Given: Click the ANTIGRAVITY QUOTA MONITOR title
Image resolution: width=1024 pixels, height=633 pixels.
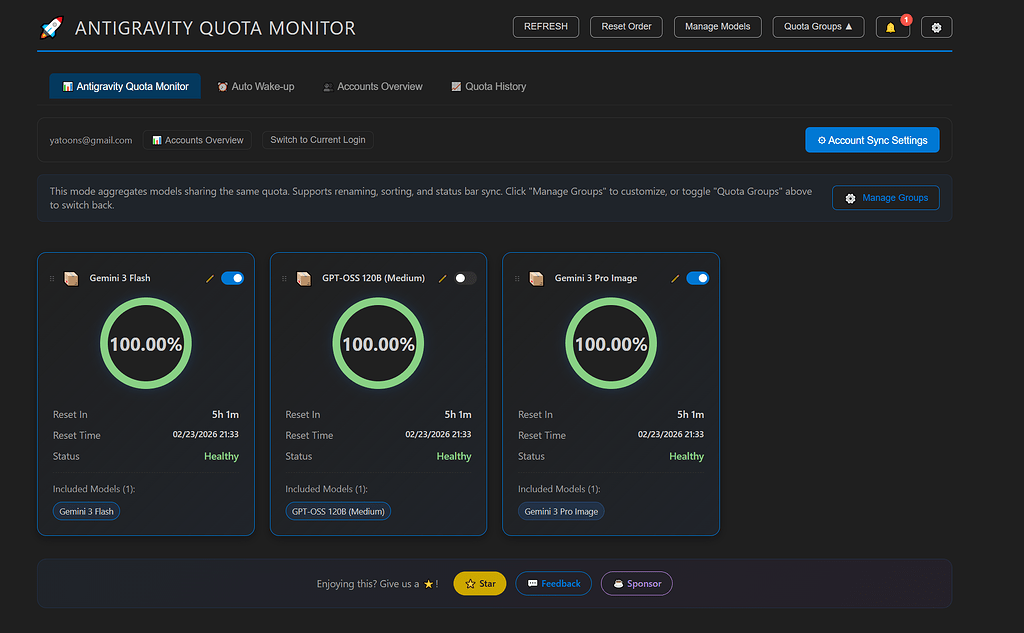Looking at the screenshot, I should pyautogui.click(x=215, y=28).
